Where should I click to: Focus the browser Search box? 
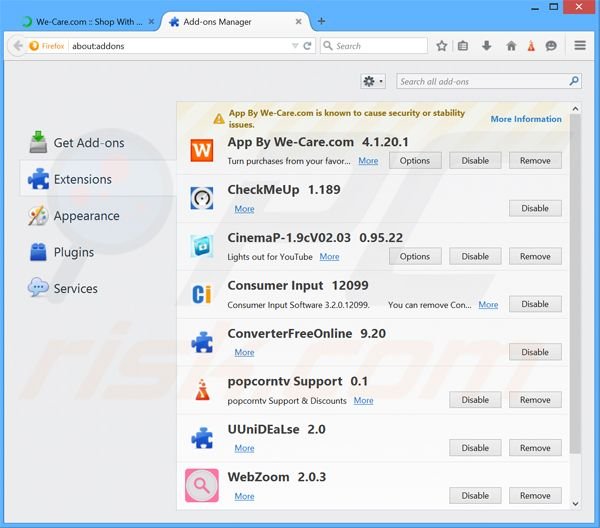click(374, 46)
